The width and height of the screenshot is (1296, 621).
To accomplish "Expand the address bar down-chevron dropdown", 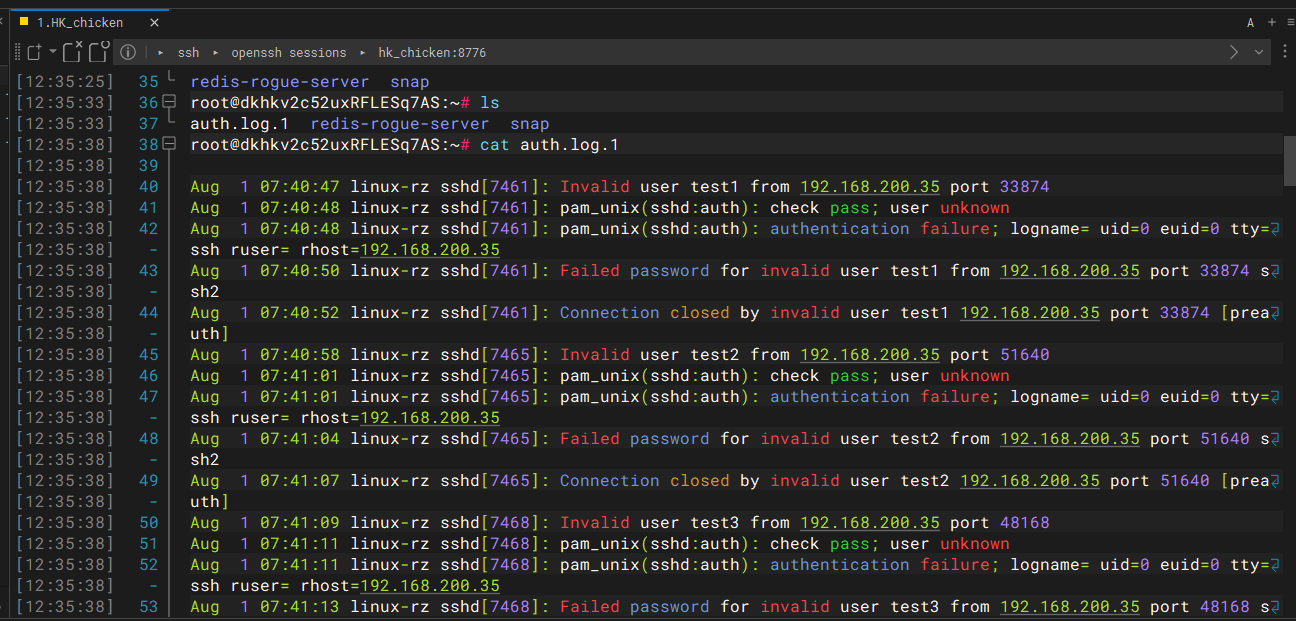I will click(1258, 52).
